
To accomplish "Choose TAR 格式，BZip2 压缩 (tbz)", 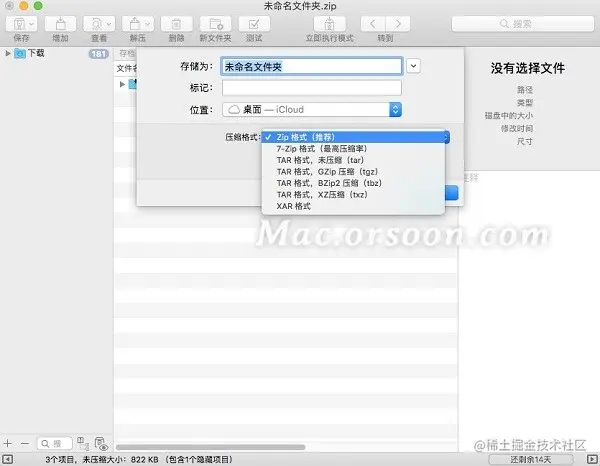I will click(354, 183).
